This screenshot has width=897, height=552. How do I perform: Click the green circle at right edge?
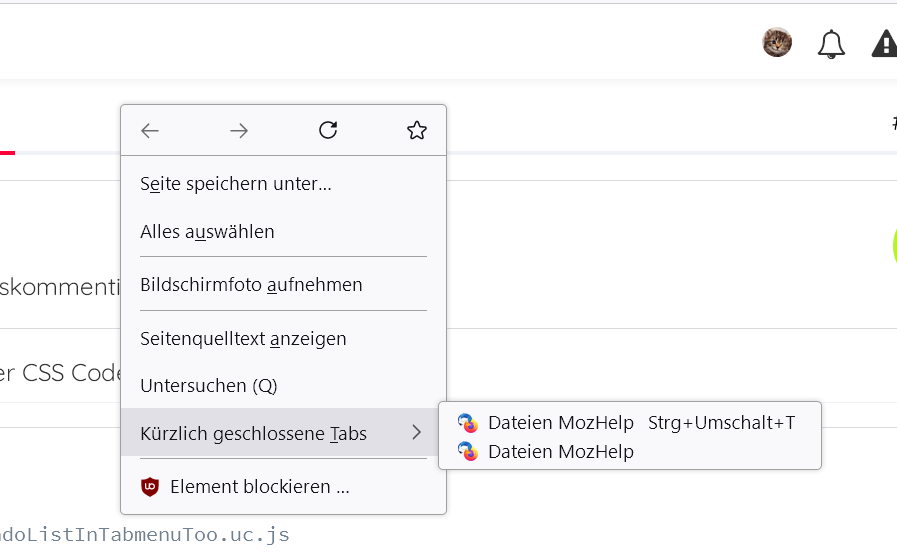(x=893, y=245)
